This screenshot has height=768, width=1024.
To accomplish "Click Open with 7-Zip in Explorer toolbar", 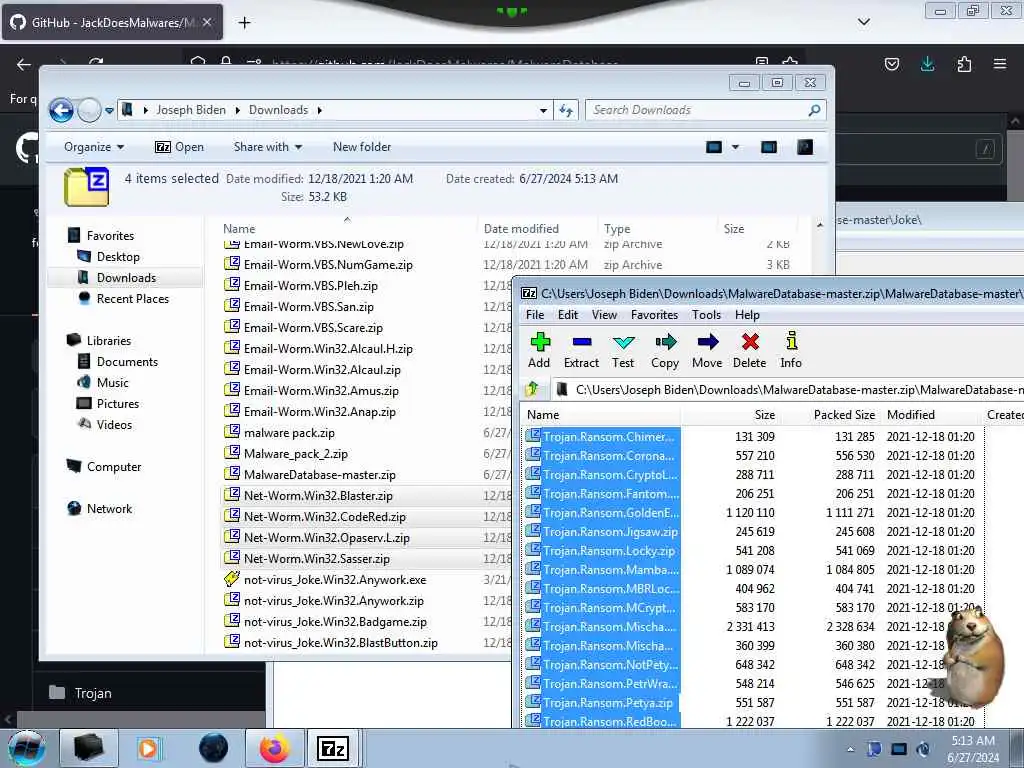I will [180, 147].
